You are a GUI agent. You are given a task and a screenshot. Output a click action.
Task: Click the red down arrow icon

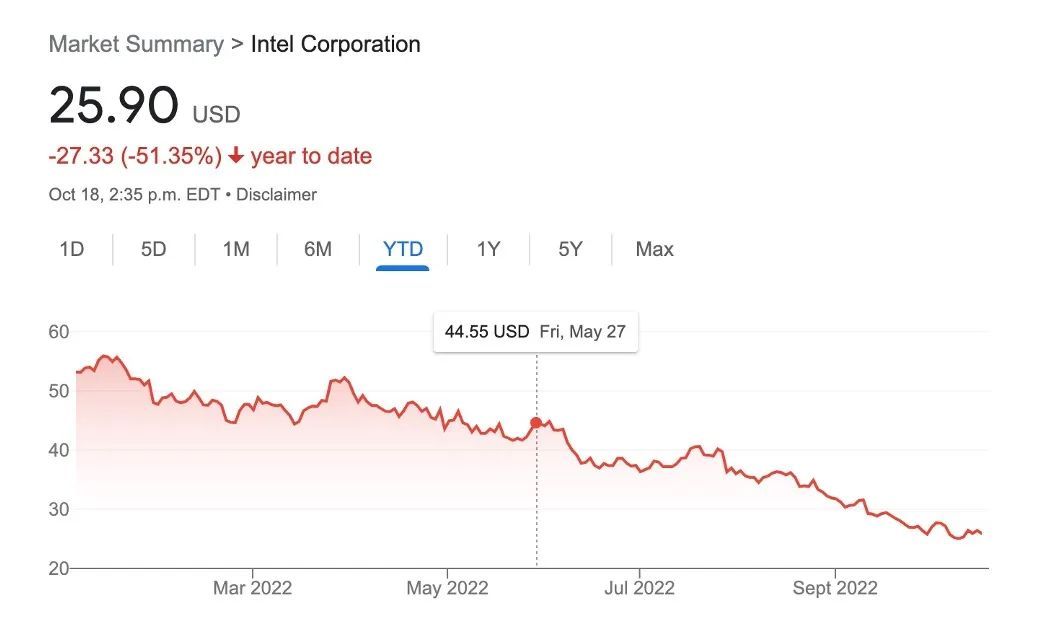235,156
